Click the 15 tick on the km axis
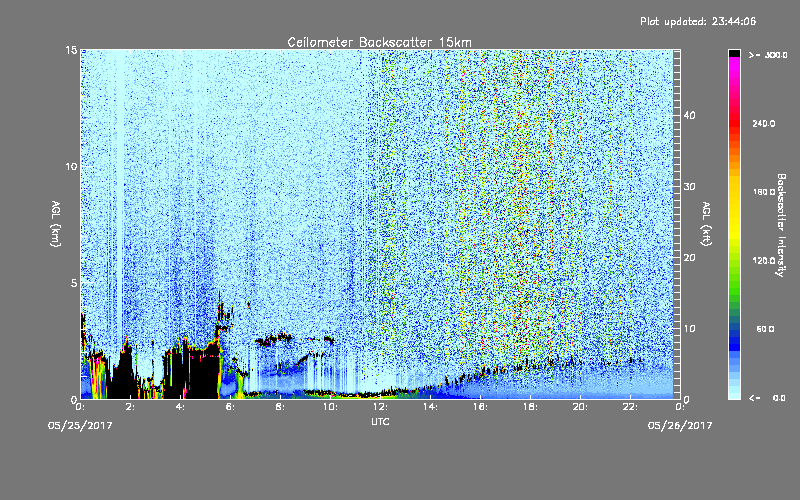 [71, 50]
